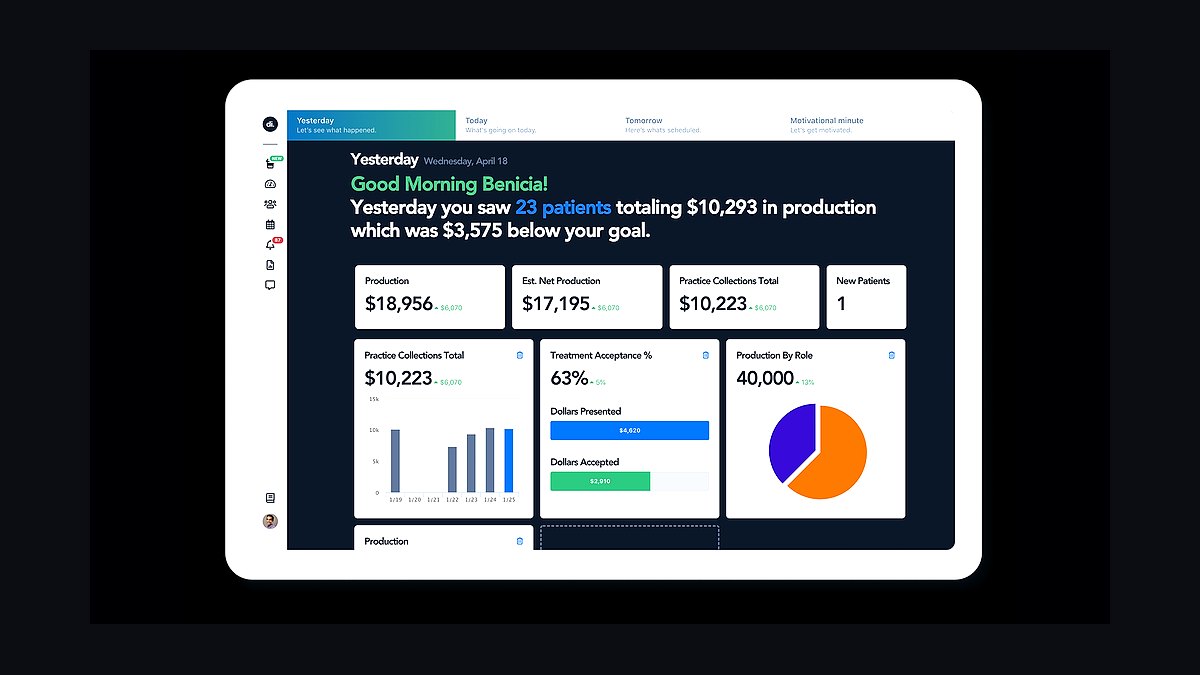Click the $17,195 net production value
1200x675 pixels.
(x=556, y=303)
